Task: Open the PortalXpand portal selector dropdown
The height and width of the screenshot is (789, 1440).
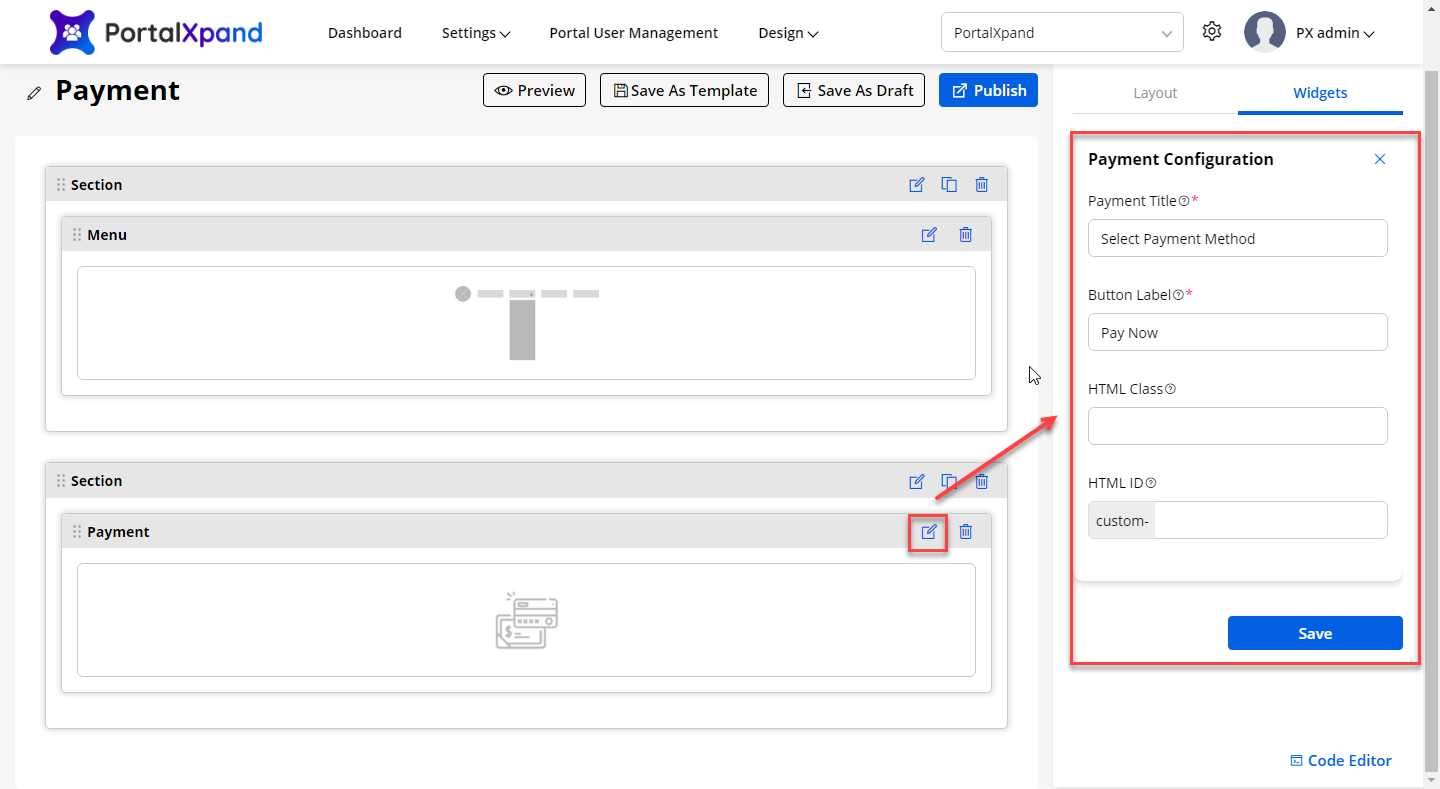Action: coord(1062,33)
